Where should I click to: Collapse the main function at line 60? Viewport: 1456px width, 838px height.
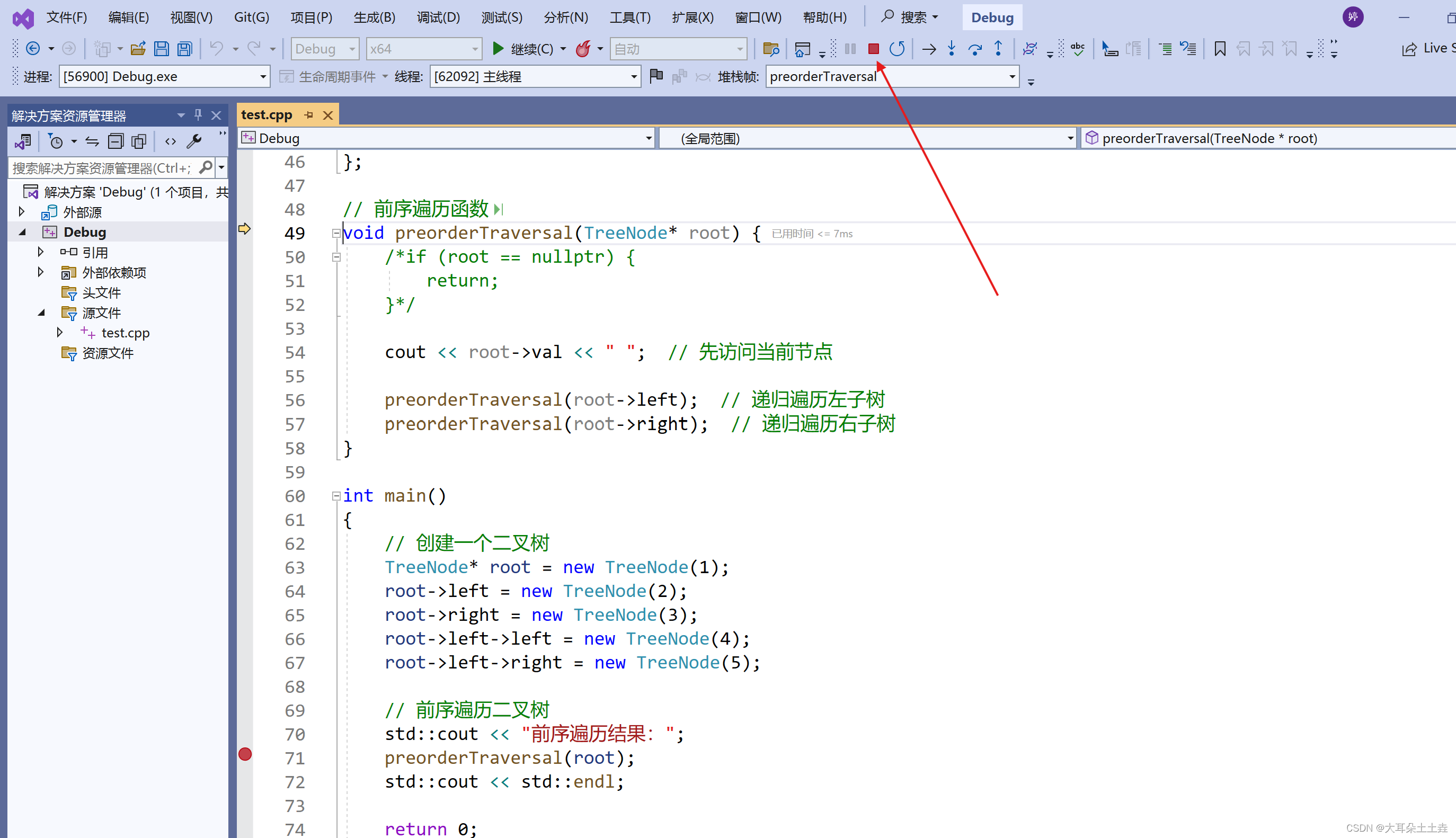(x=336, y=496)
